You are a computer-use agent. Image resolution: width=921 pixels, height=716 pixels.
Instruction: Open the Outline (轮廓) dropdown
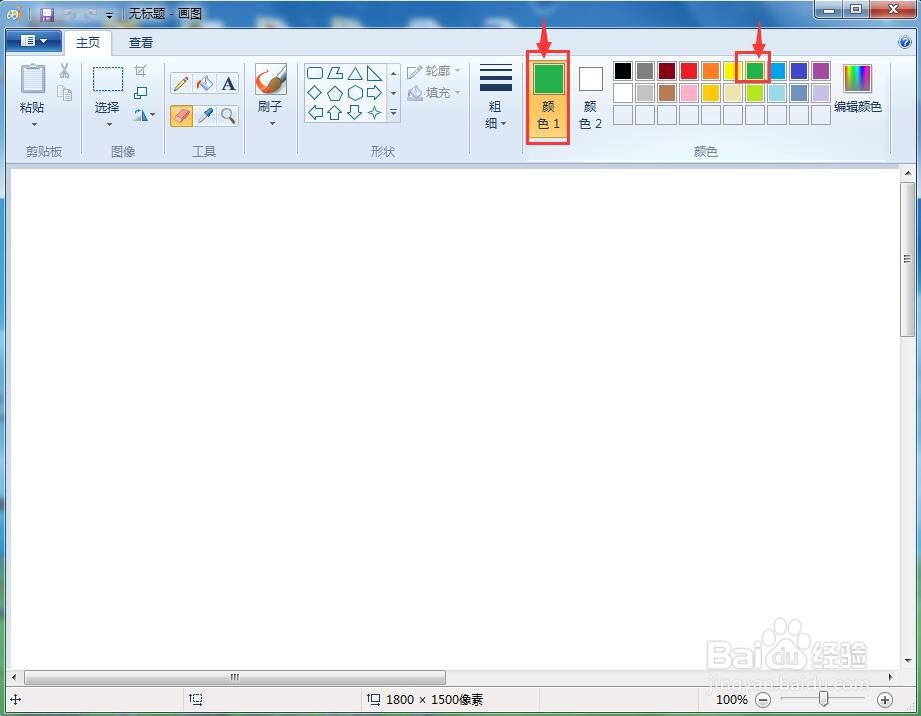pos(434,71)
